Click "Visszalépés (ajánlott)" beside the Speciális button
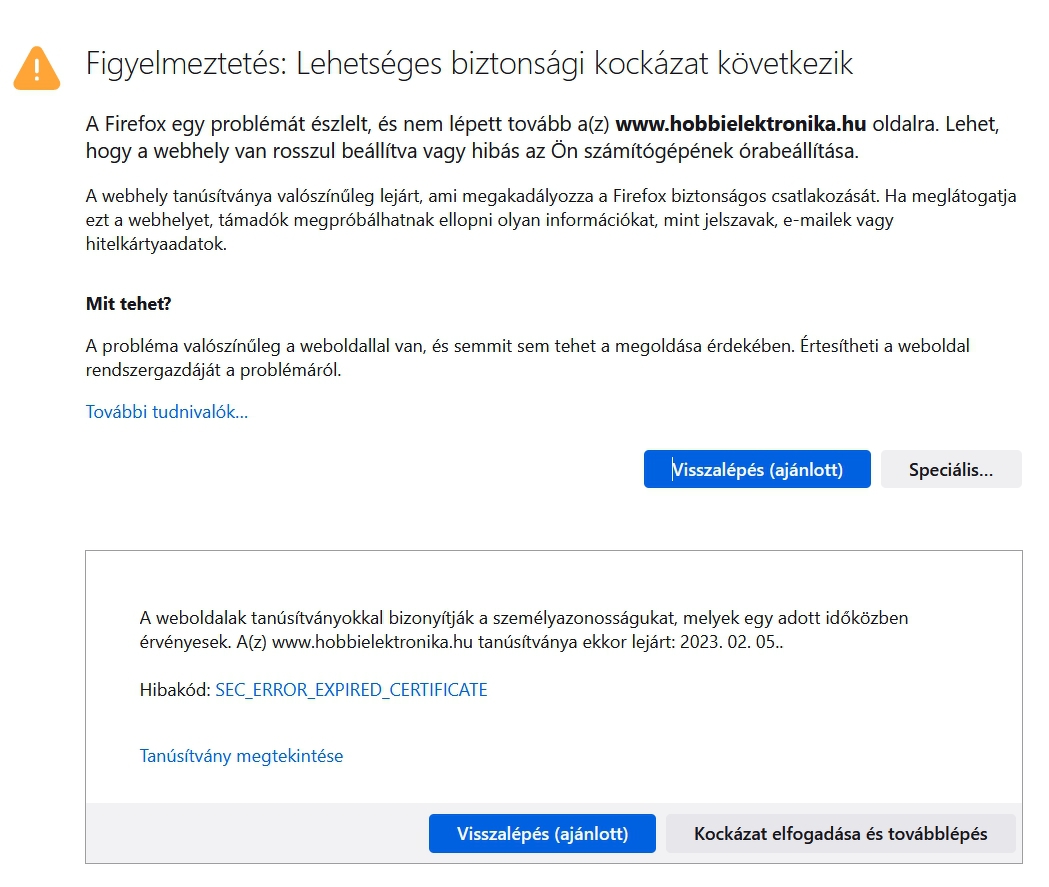Image resolution: width=1049 pixels, height=887 pixels. [x=757, y=470]
